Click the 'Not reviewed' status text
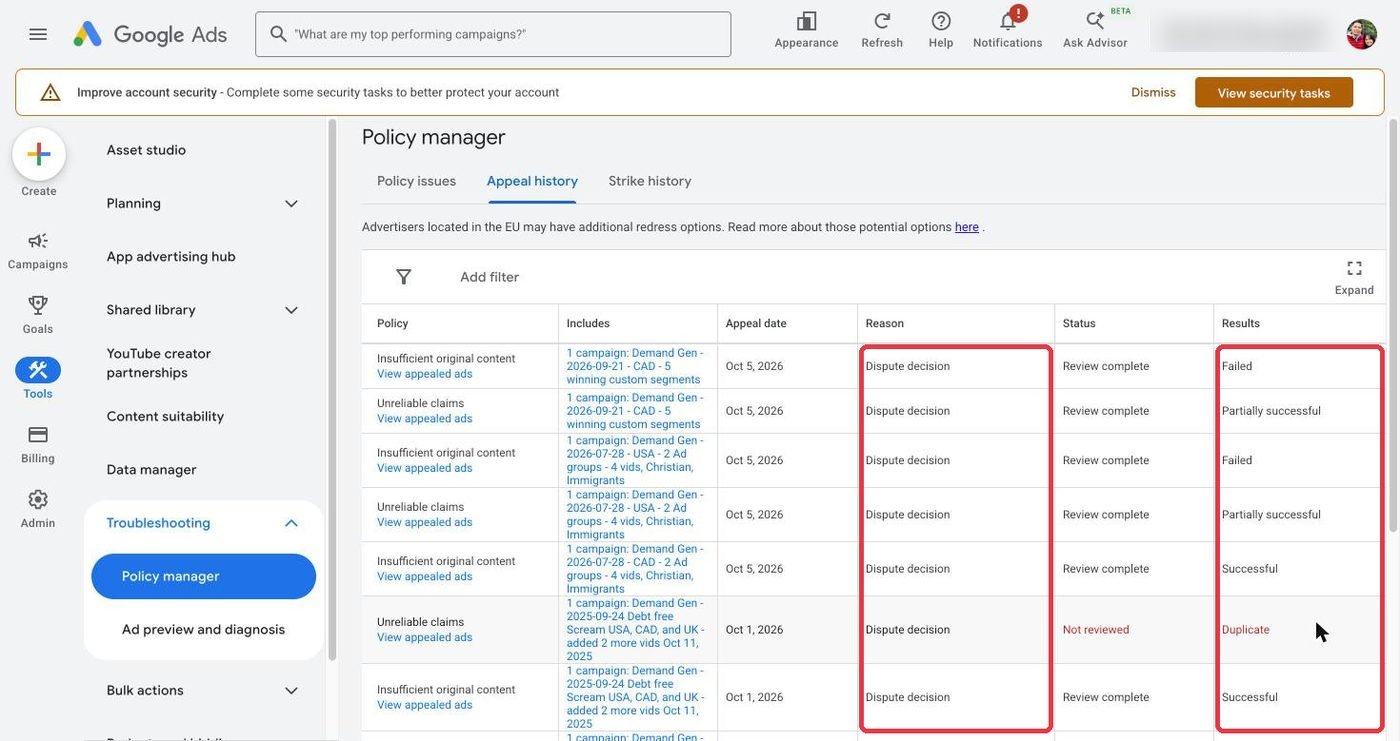Screen dimensions: 1400x741 (1096, 630)
